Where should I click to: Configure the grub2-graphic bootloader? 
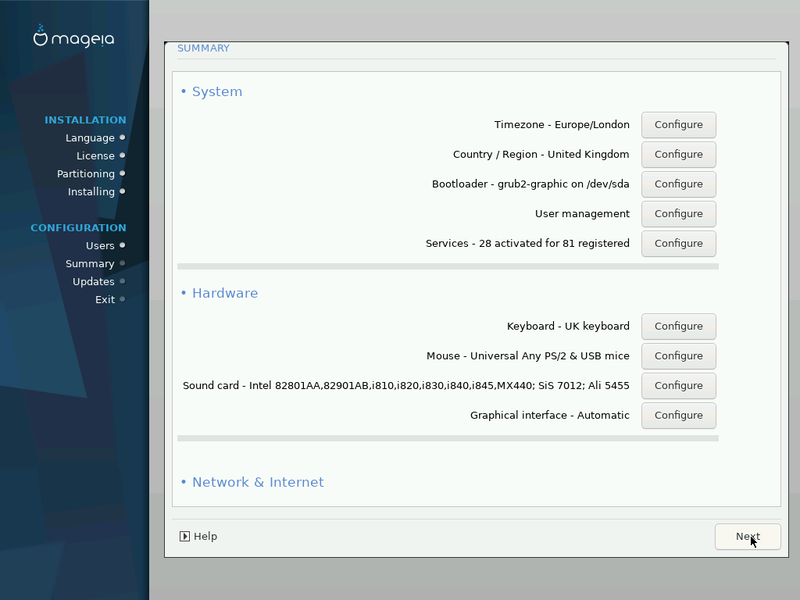coord(678,184)
